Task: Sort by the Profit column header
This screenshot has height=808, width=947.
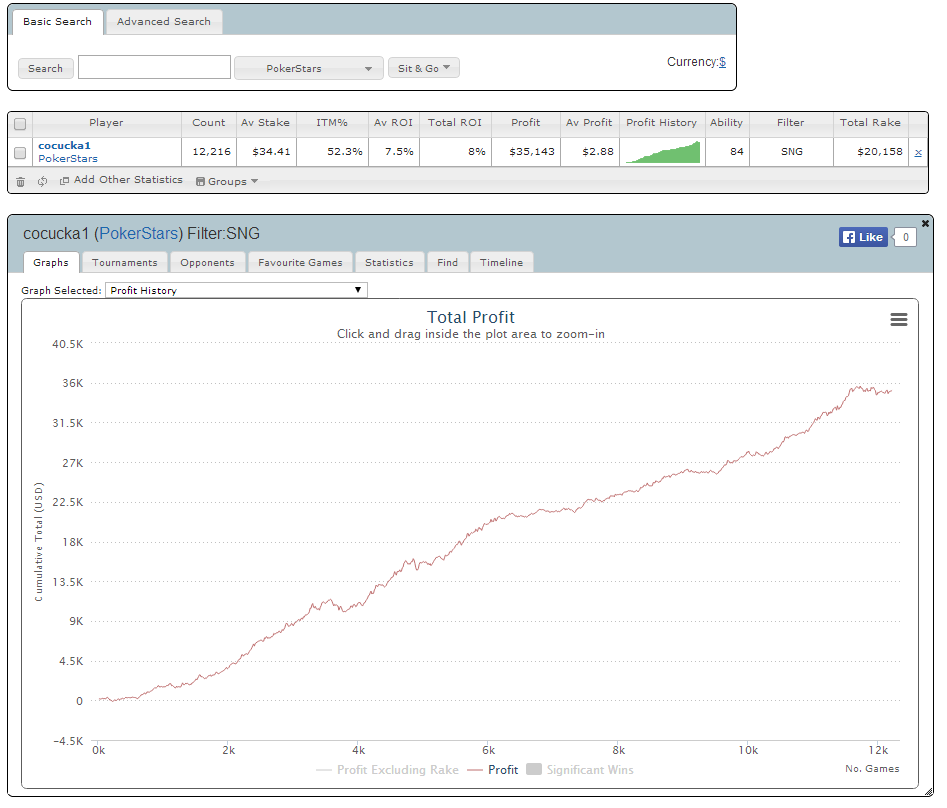Action: pos(525,123)
